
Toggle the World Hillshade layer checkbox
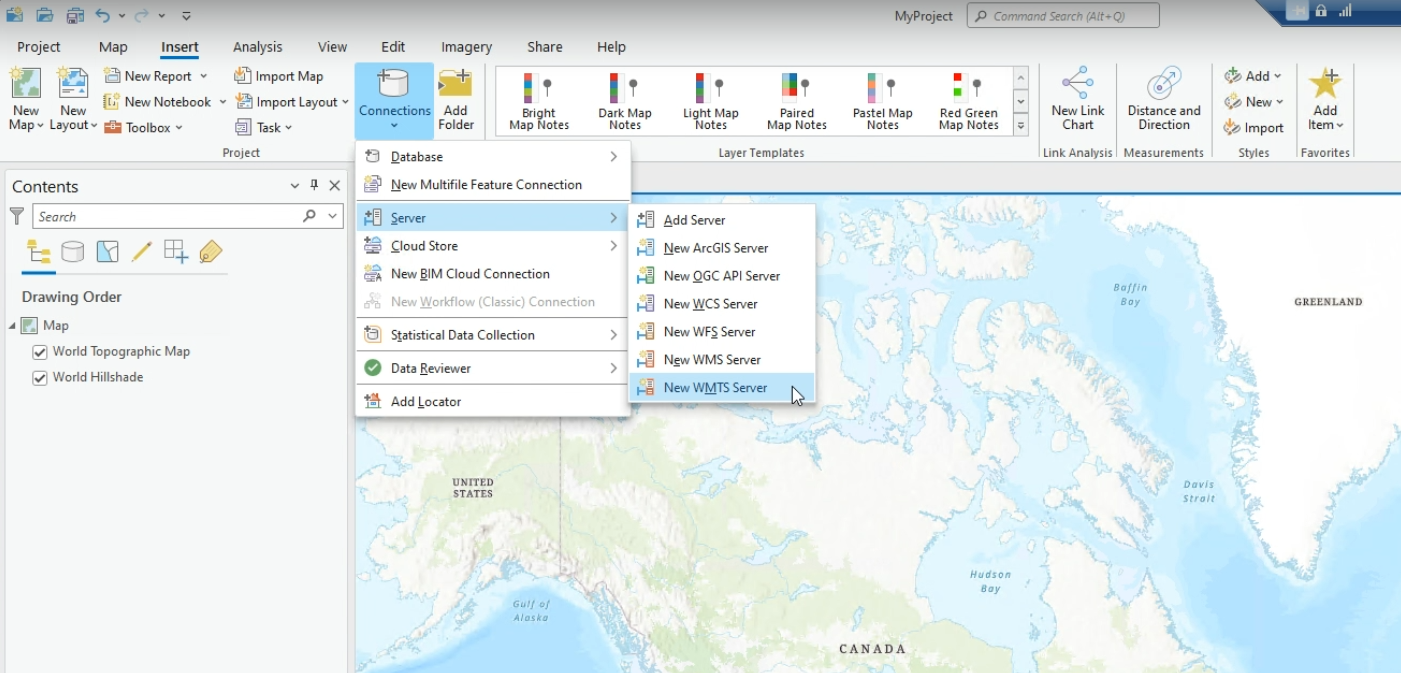coord(40,378)
